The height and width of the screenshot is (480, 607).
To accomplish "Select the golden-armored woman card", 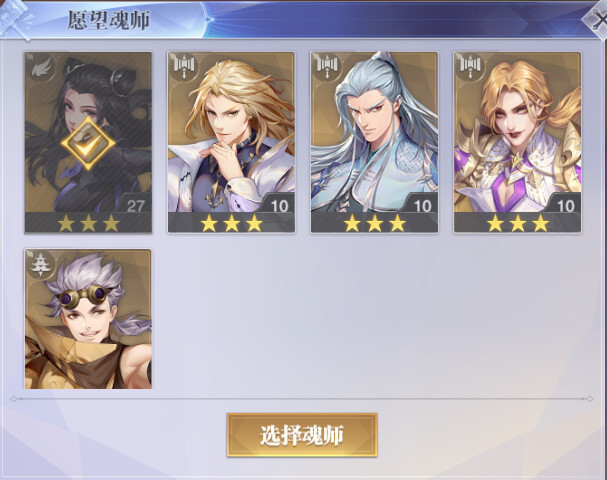I will 518,142.
